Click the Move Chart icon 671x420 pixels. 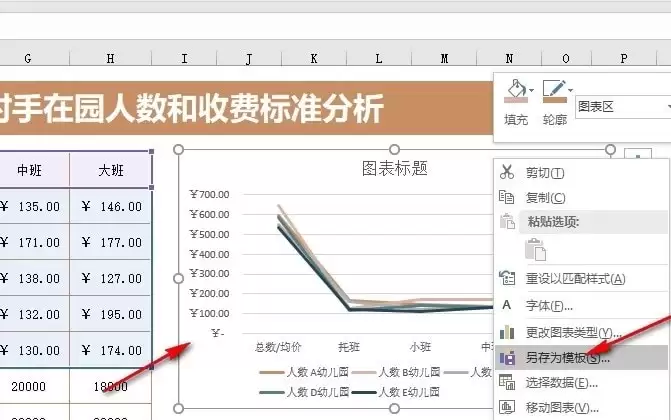coord(507,407)
